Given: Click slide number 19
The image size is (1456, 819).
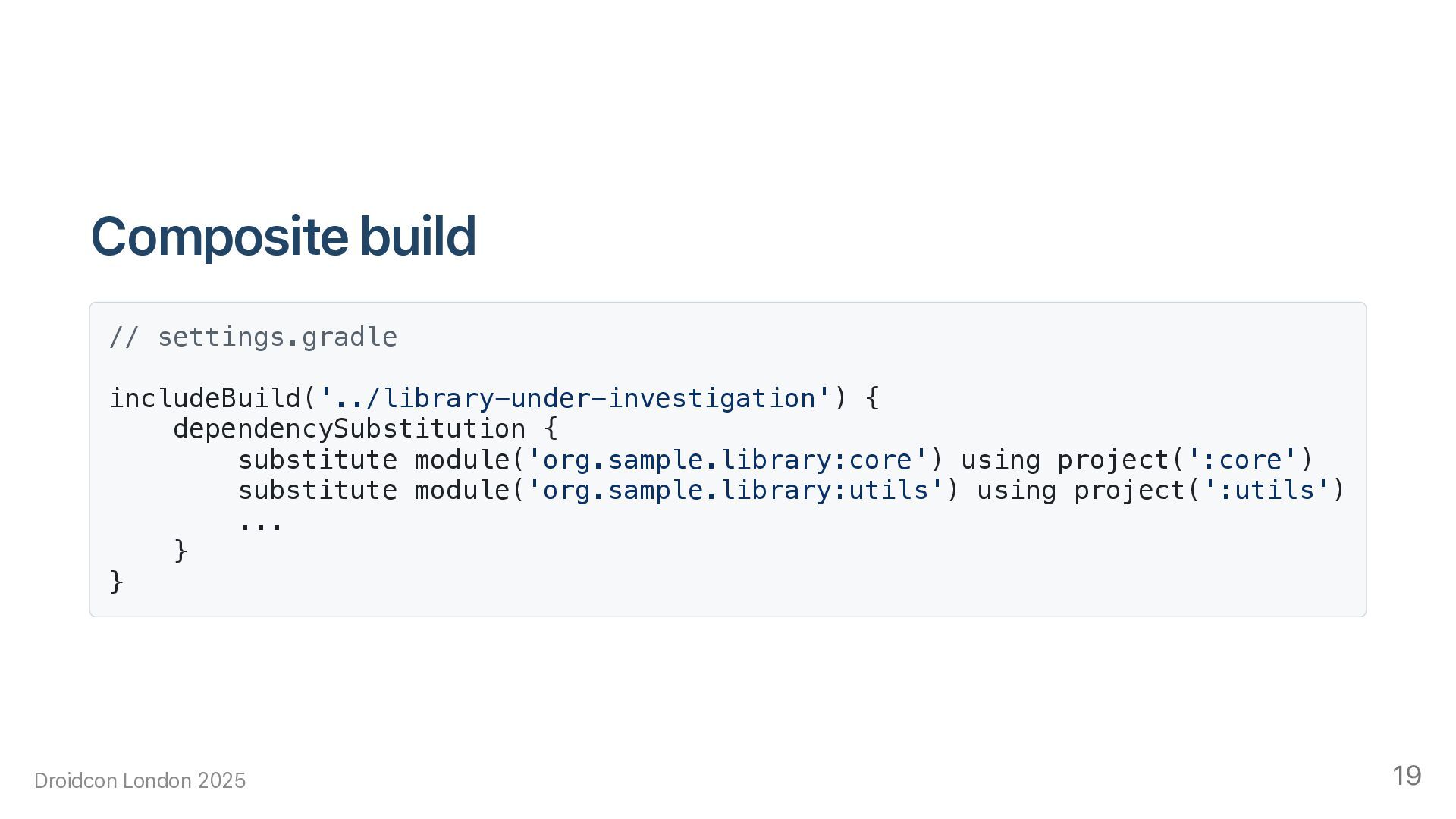Looking at the screenshot, I should click(1406, 776).
